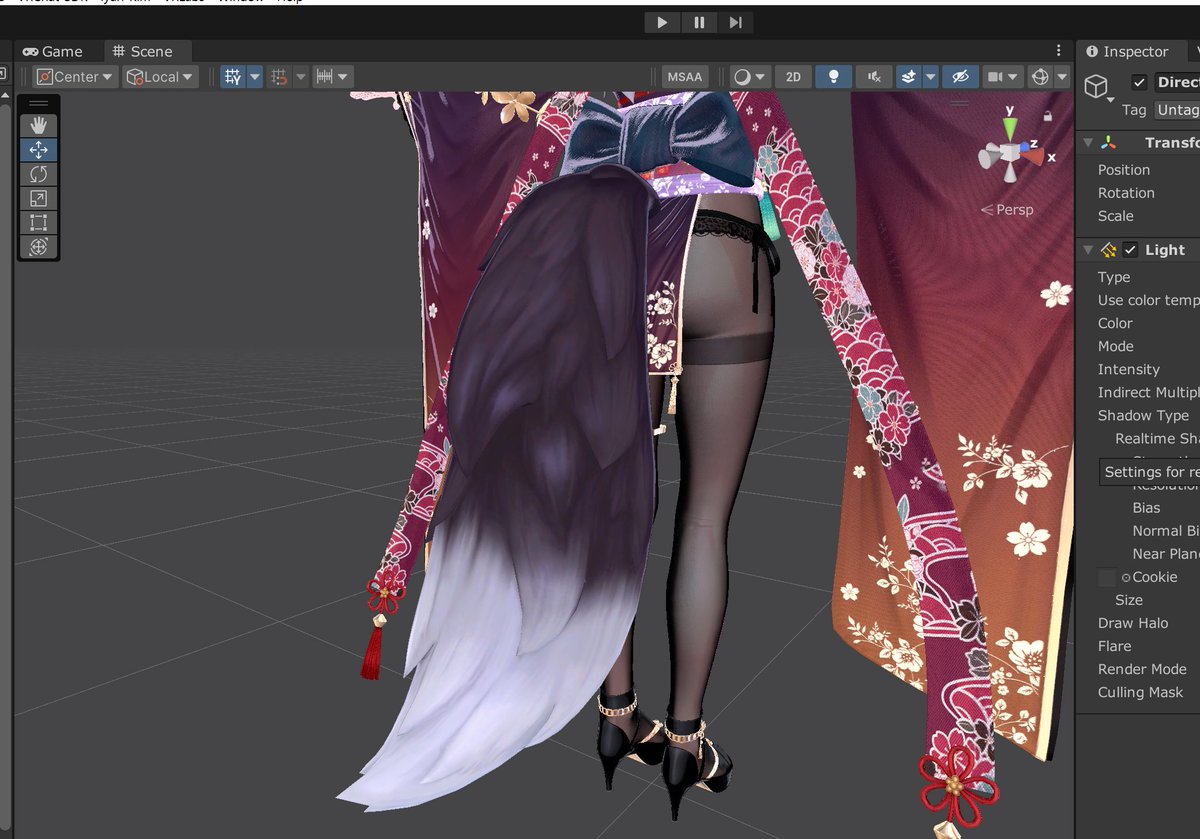Open the scene effects dropdown arrow
This screenshot has width=1200, height=839.
(x=931, y=77)
